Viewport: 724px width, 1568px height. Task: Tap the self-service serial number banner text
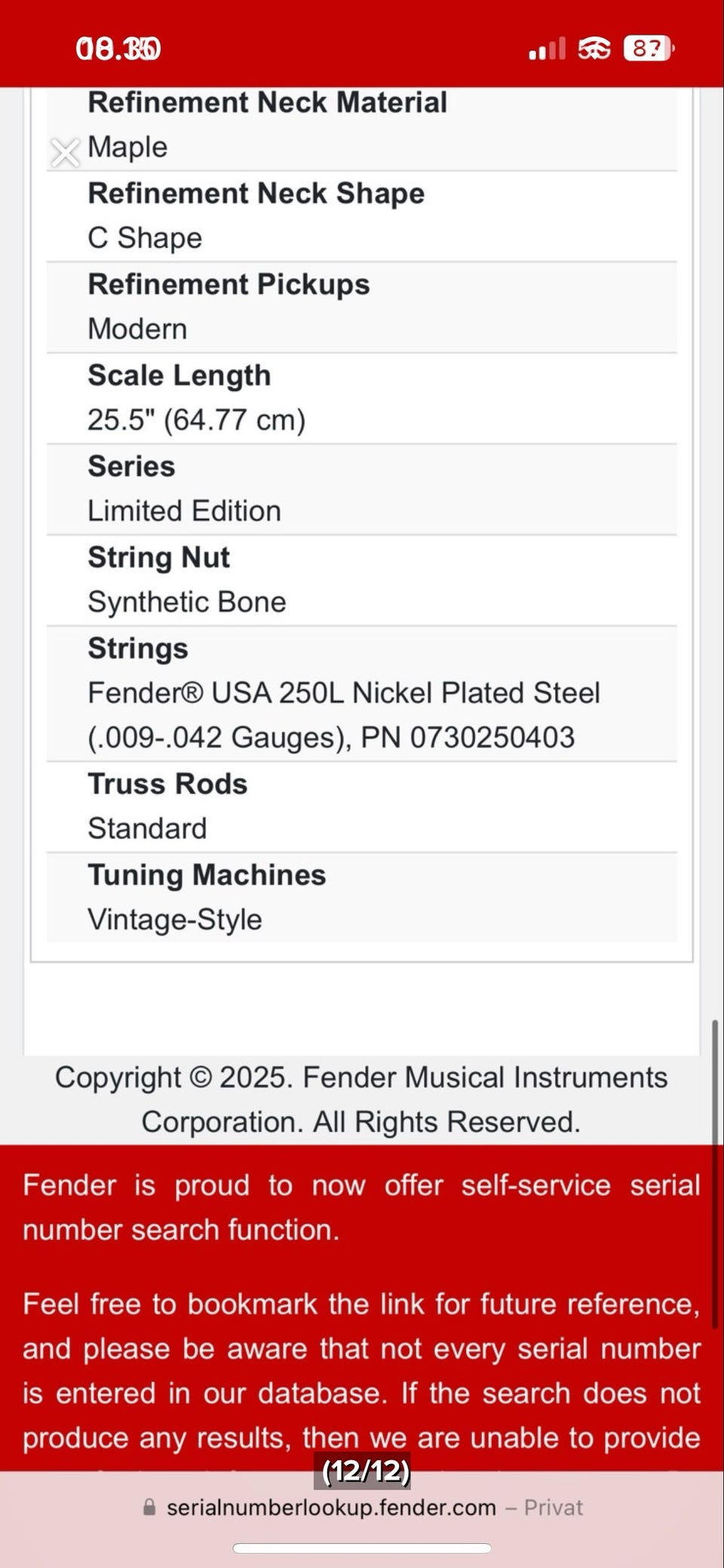click(x=361, y=1207)
